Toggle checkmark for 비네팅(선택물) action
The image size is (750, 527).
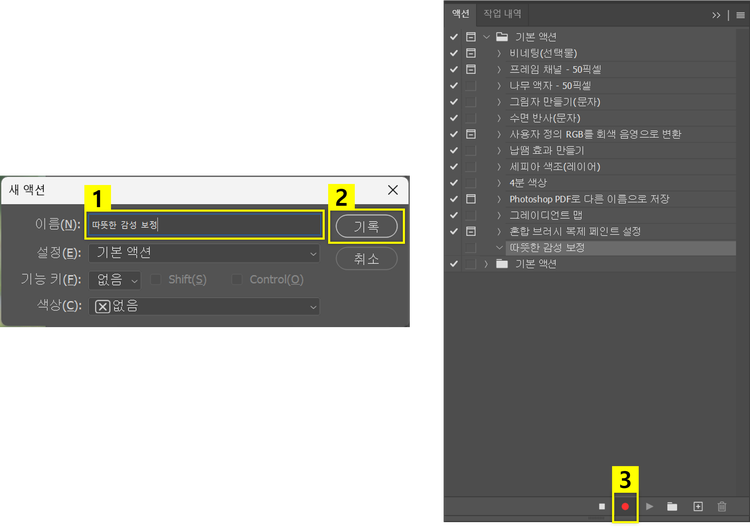point(454,53)
